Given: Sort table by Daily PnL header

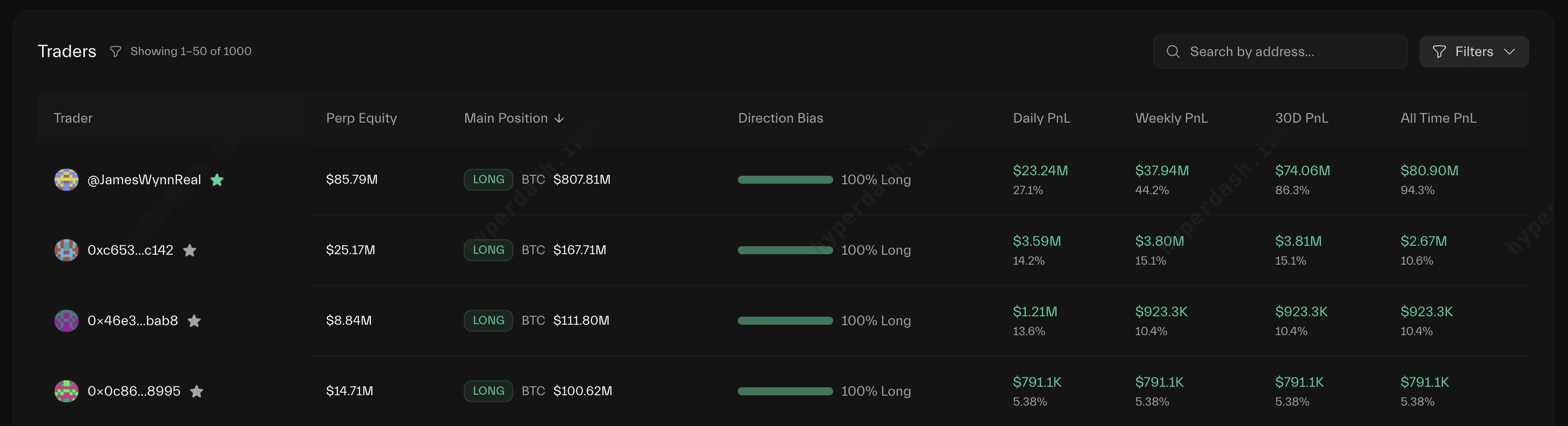Looking at the screenshot, I should (x=1042, y=118).
